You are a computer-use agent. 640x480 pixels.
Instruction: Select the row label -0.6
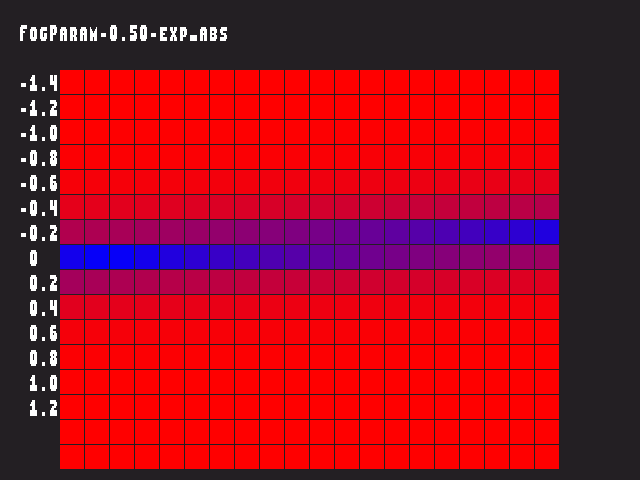pyautogui.click(x=39, y=183)
